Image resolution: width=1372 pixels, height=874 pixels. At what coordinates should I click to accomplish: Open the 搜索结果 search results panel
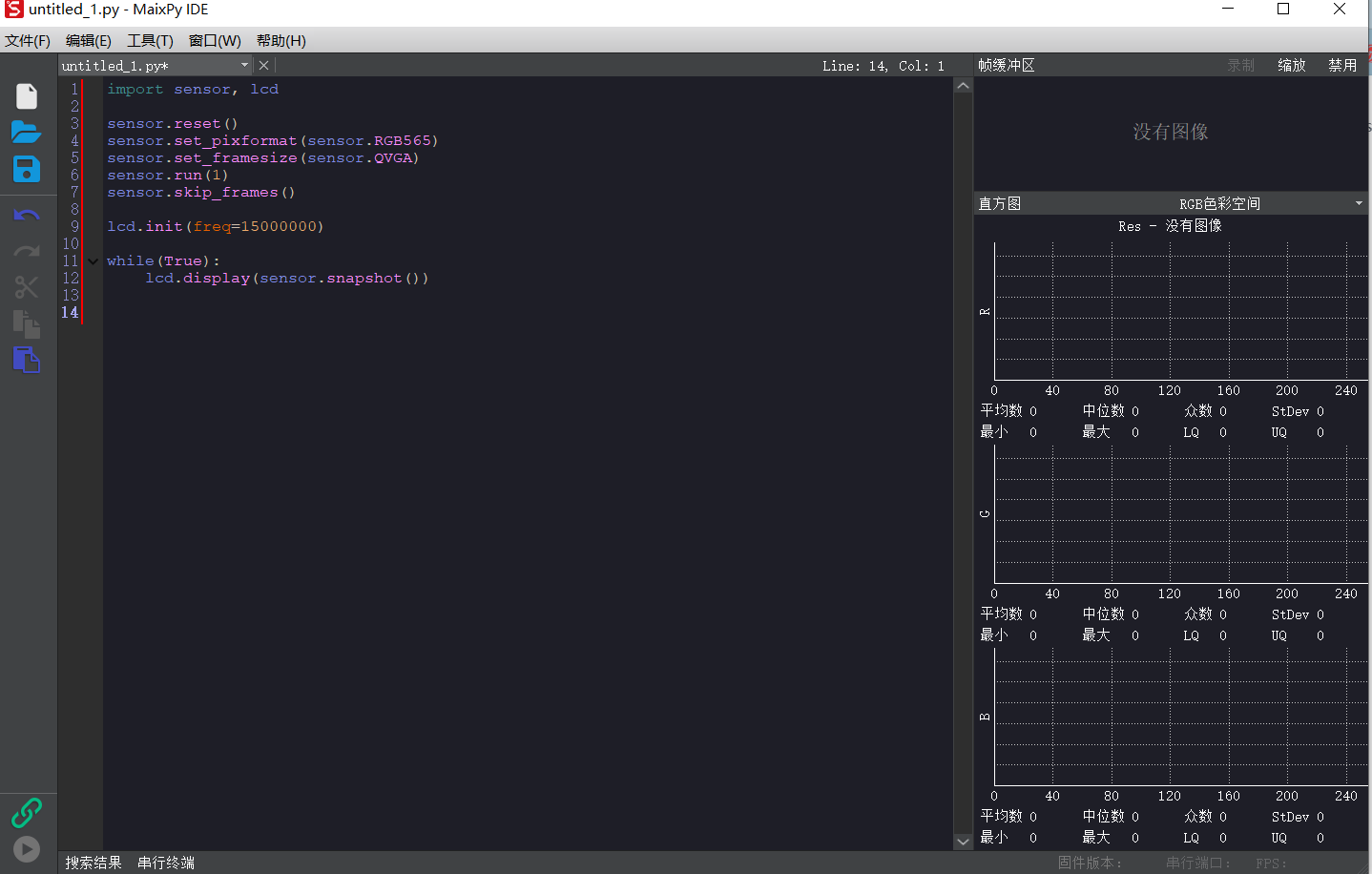(94, 863)
